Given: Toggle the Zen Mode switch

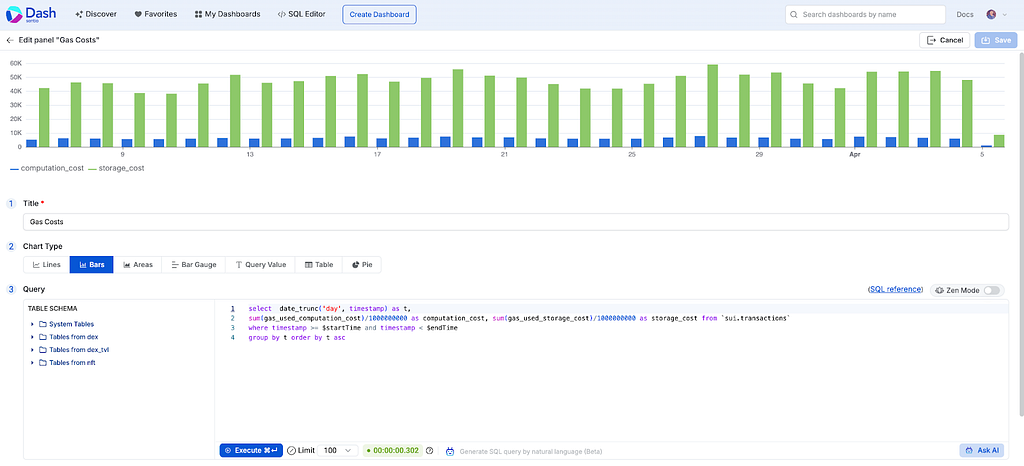Looking at the screenshot, I should pyautogui.click(x=991, y=290).
